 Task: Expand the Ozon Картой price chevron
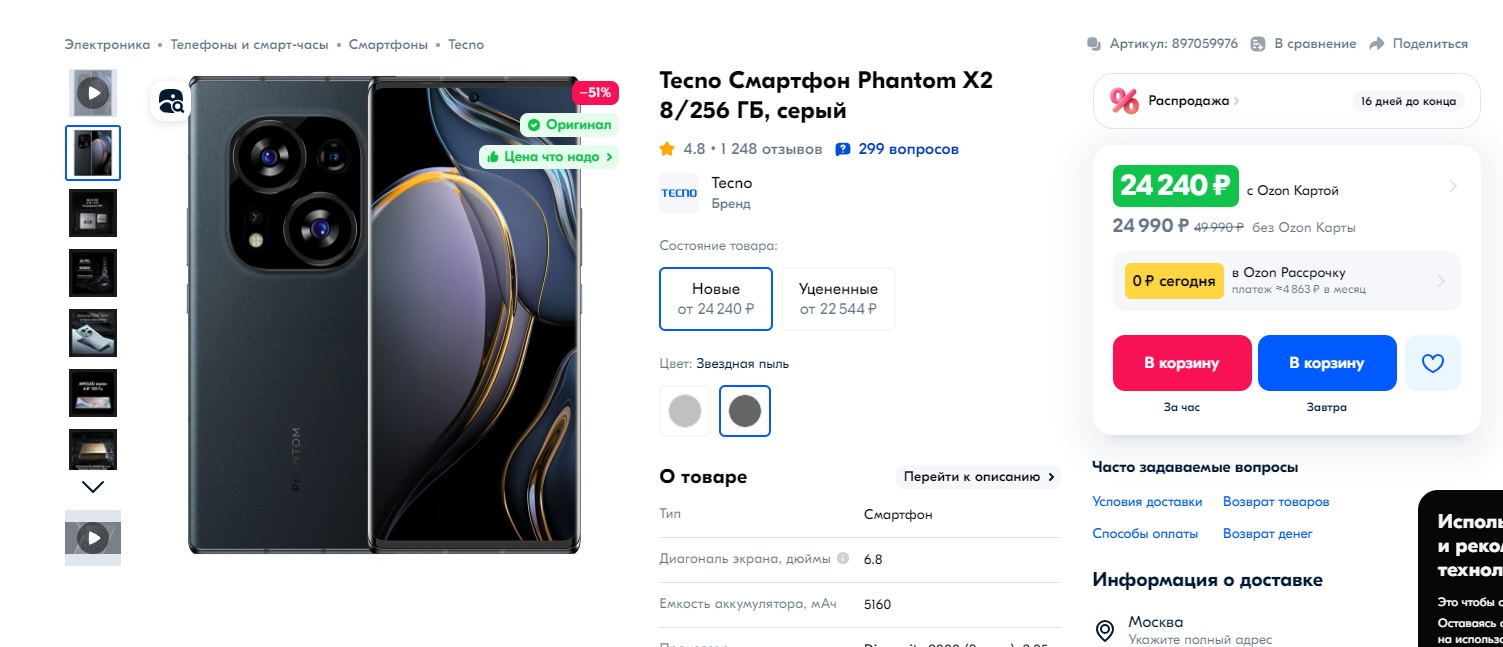pyautogui.click(x=1453, y=186)
